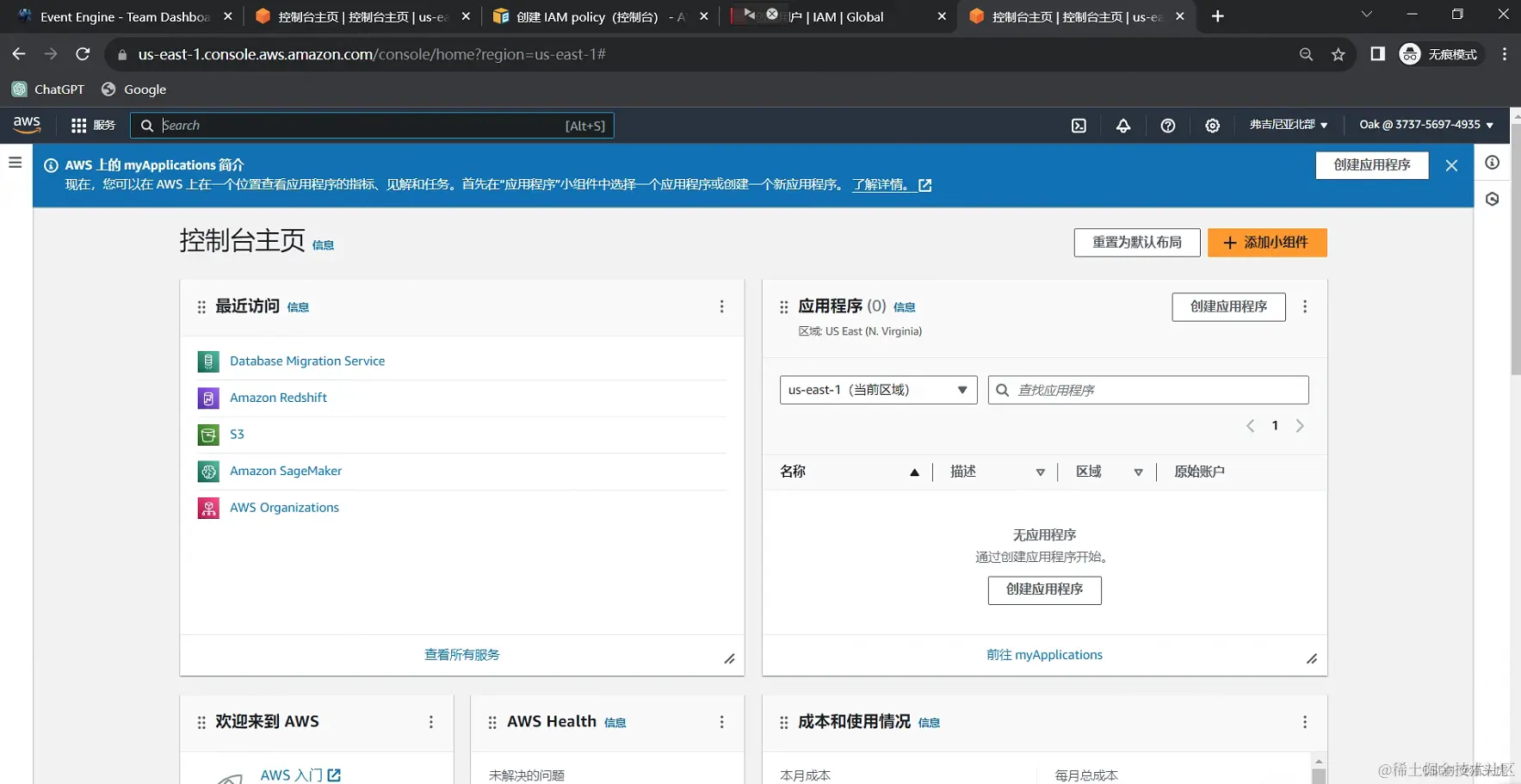Screen dimensions: 1521x784
Task: Open the browser tab search dropdown
Action: [1366, 15]
